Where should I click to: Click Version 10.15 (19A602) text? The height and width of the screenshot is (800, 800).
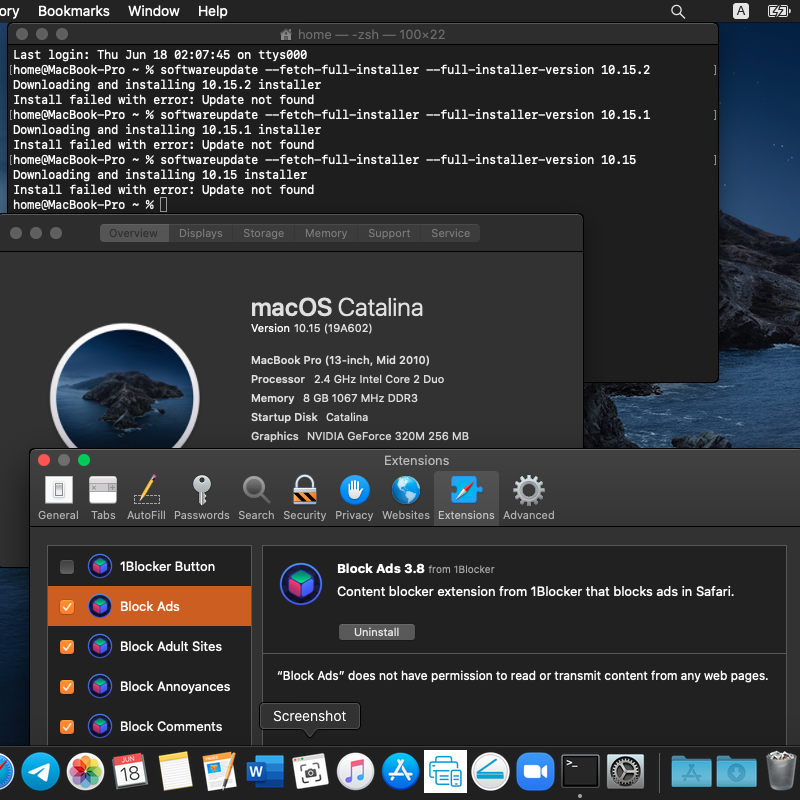coord(311,329)
